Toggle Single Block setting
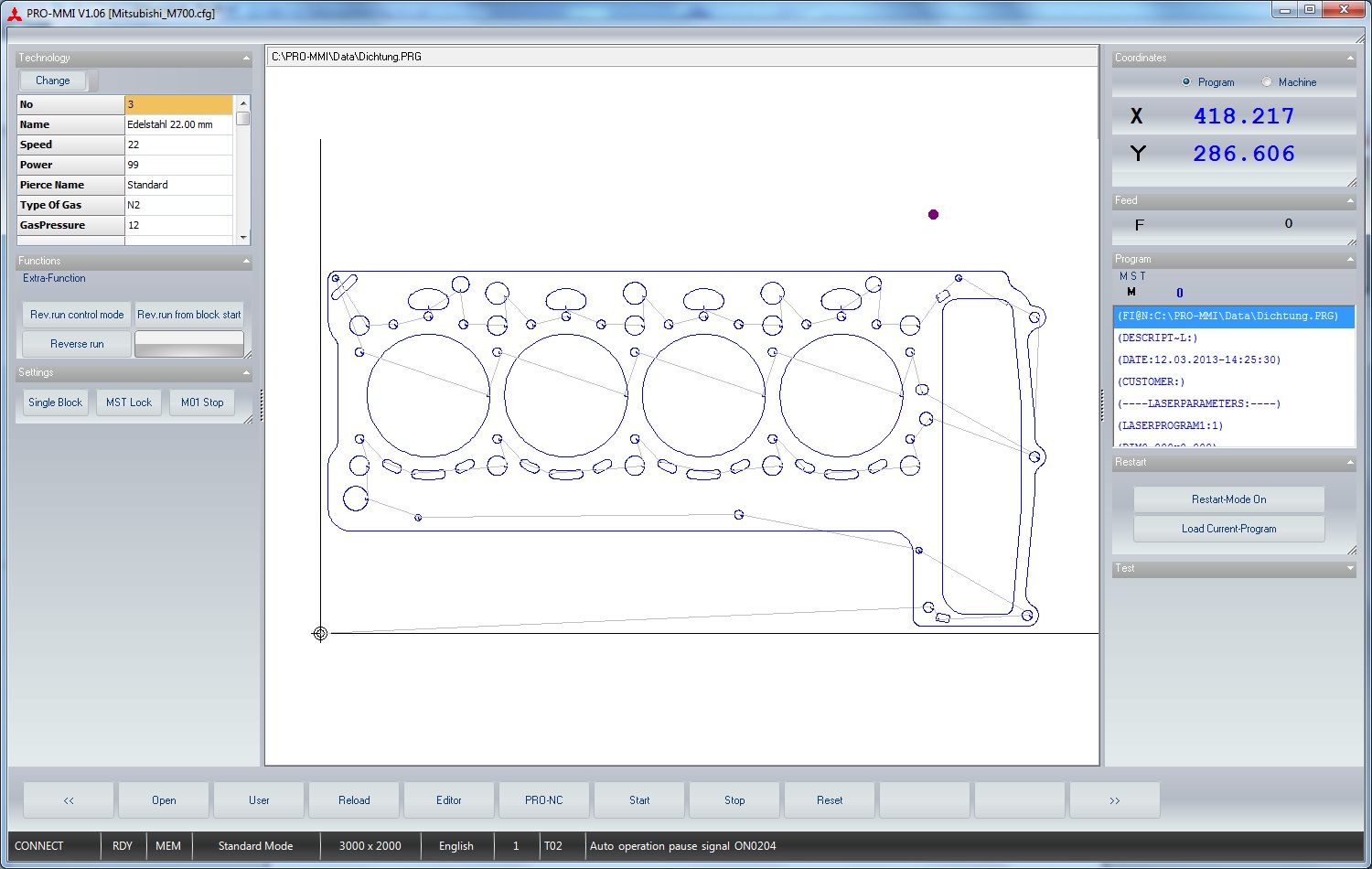This screenshot has width=1372, height=869. point(55,402)
